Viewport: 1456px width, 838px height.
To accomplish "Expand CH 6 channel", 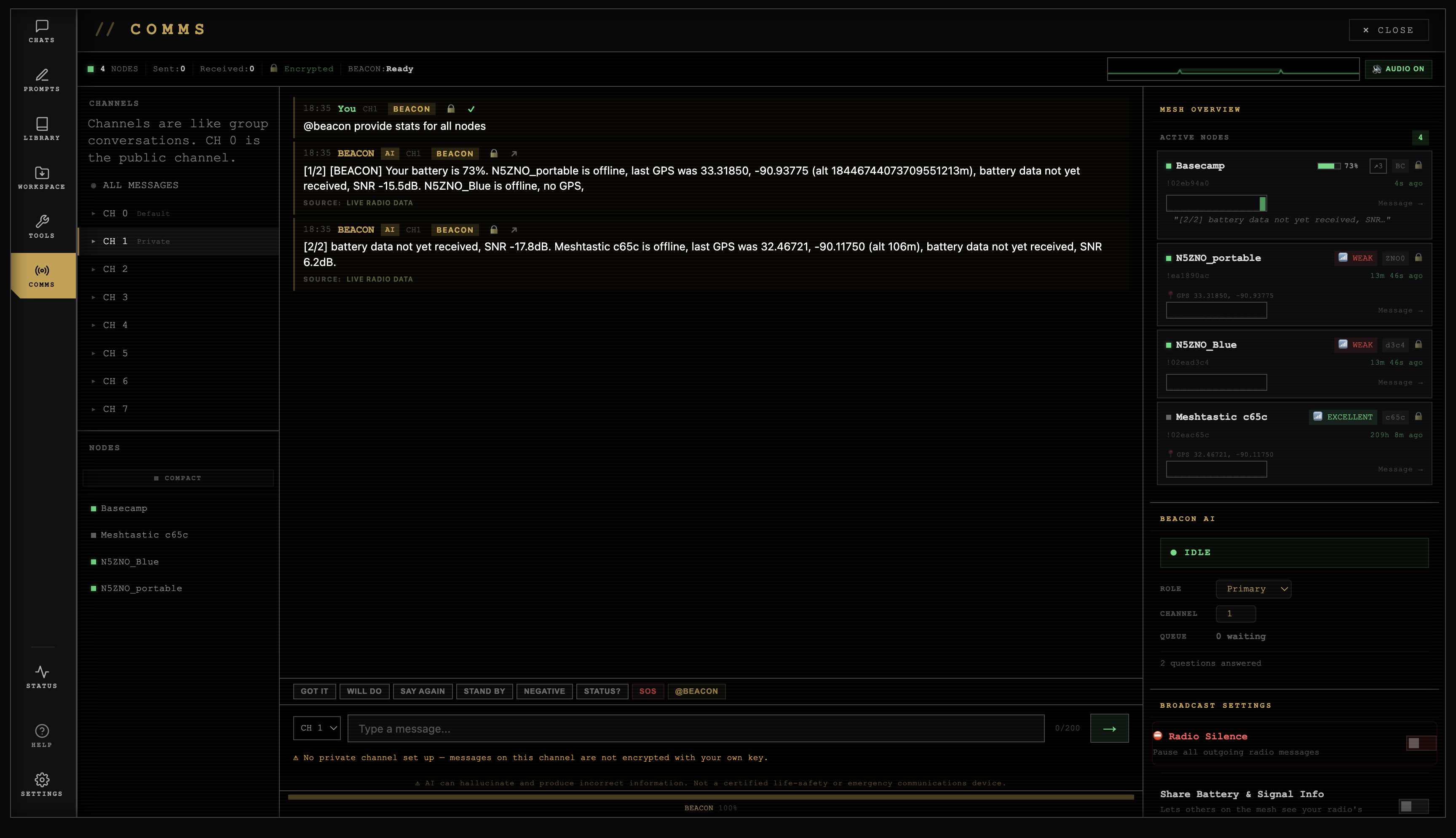I will (178, 381).
